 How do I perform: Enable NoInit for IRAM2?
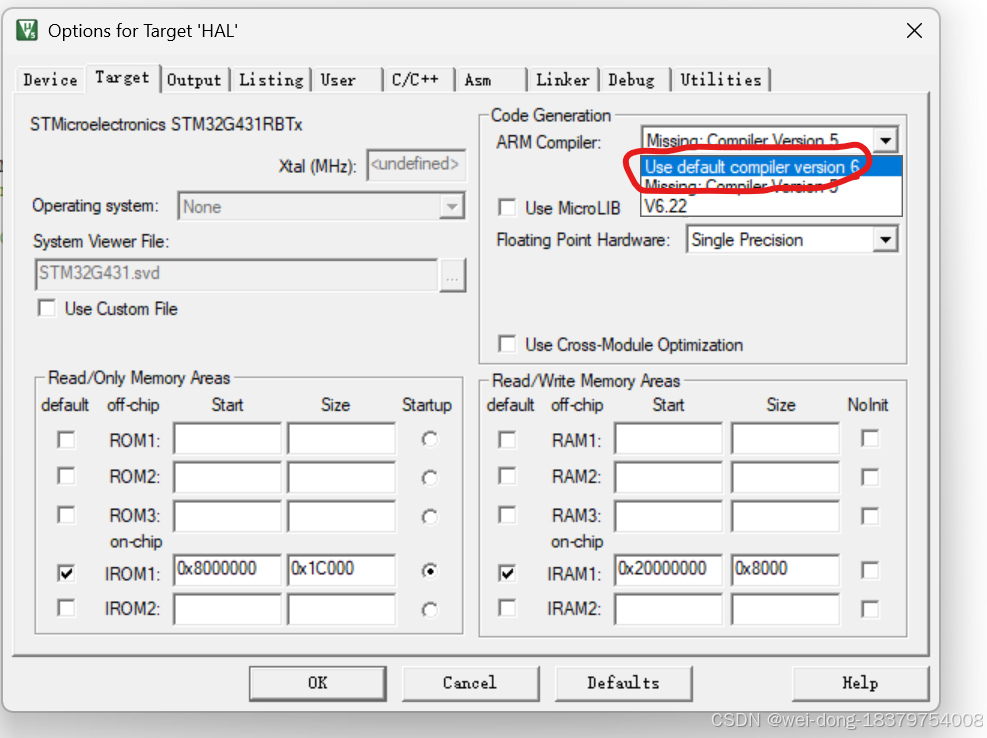[870, 609]
